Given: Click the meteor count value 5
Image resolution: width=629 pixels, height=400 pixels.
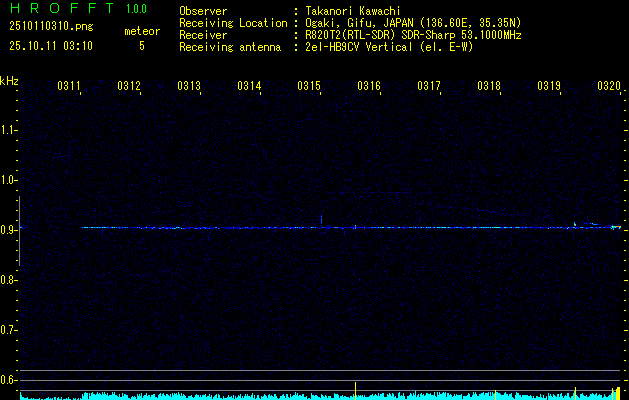Looking at the screenshot, I should coord(142,46).
